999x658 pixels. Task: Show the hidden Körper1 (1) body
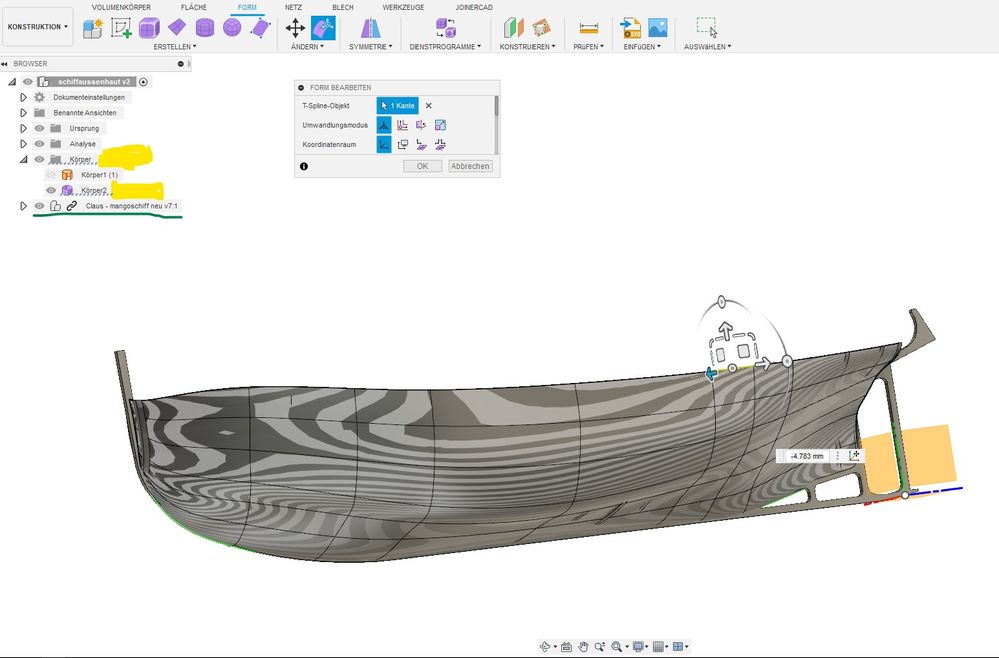click(51, 175)
